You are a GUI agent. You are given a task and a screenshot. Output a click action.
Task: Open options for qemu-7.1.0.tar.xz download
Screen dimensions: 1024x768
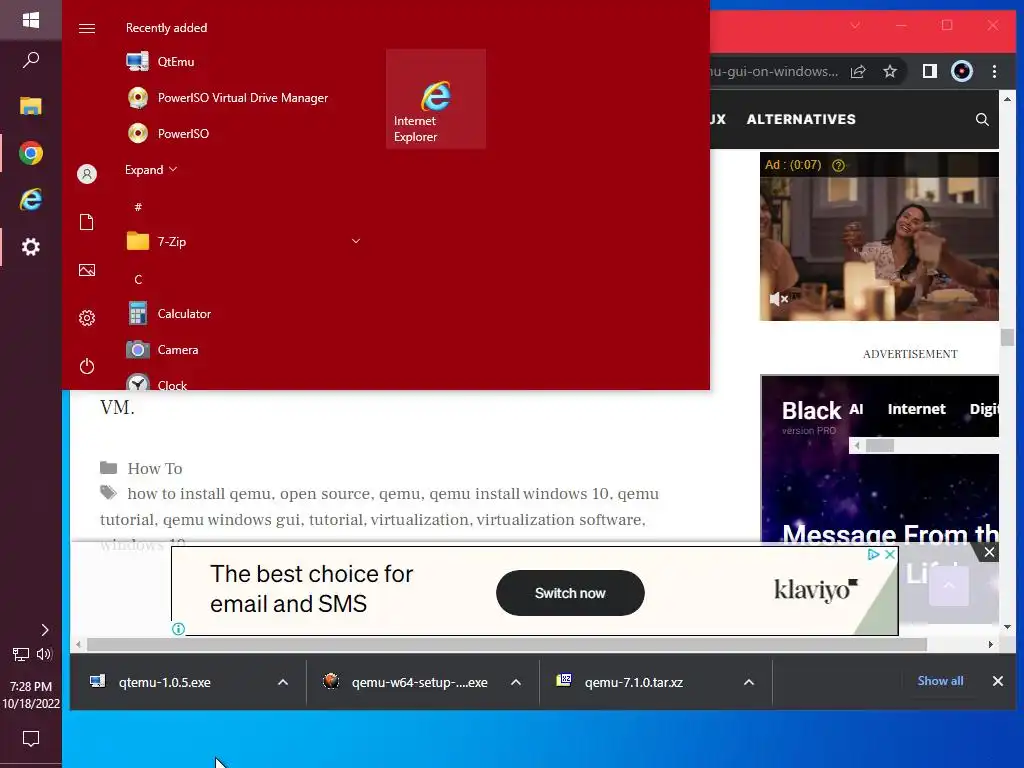749,682
